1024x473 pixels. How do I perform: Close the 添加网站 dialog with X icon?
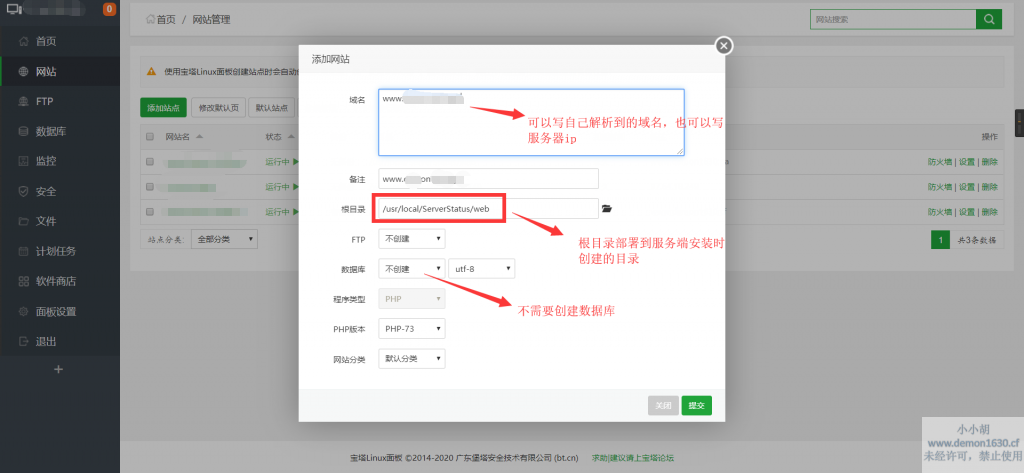click(x=724, y=45)
